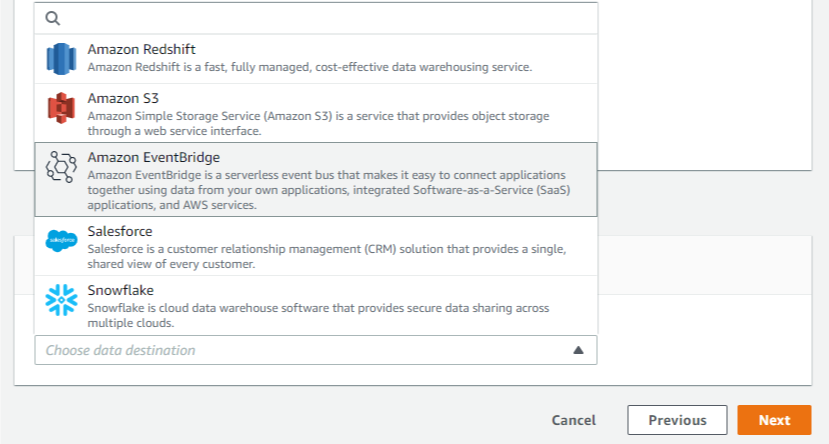Go back with the Previous button
Viewport: 829px width, 444px height.
pos(677,420)
